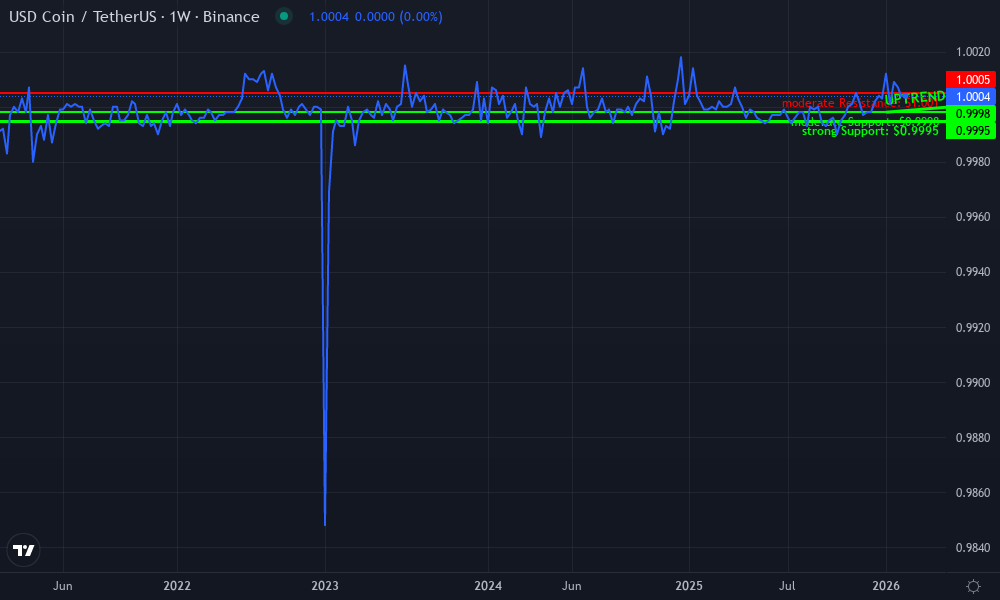Click the UPTREND annotation label
This screenshot has width=1000, height=600.
pos(915,98)
